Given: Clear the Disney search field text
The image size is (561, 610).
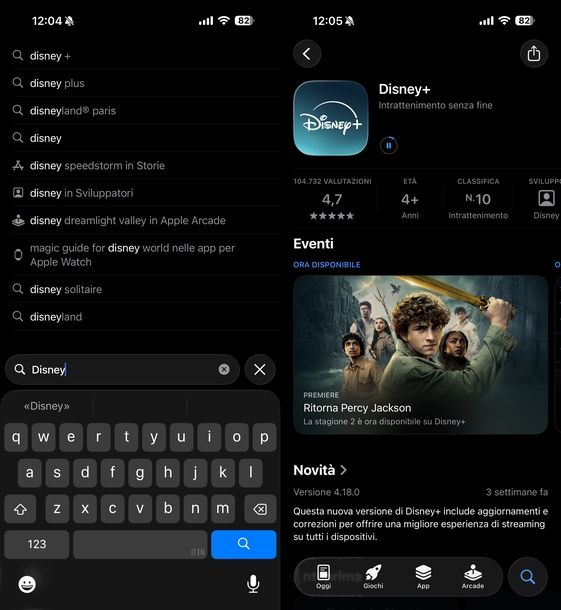Looking at the screenshot, I should point(224,369).
